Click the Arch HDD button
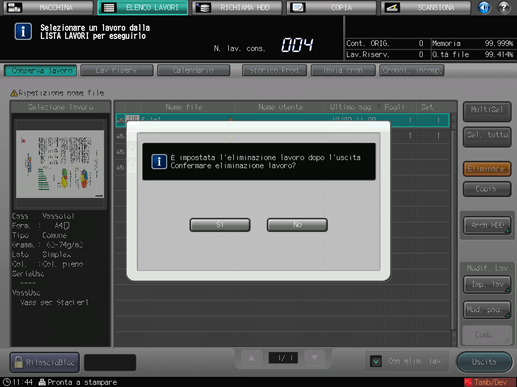This screenshot has width=517, height=387. coord(487,225)
